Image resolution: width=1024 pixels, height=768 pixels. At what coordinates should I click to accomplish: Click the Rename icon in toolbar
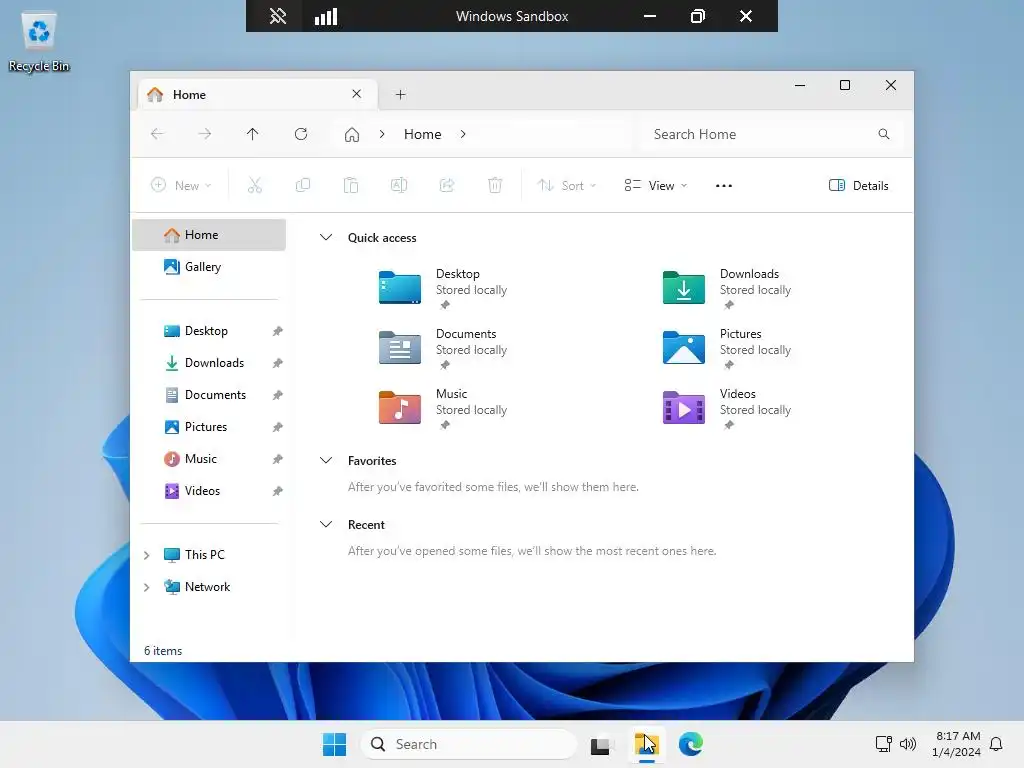(399, 185)
